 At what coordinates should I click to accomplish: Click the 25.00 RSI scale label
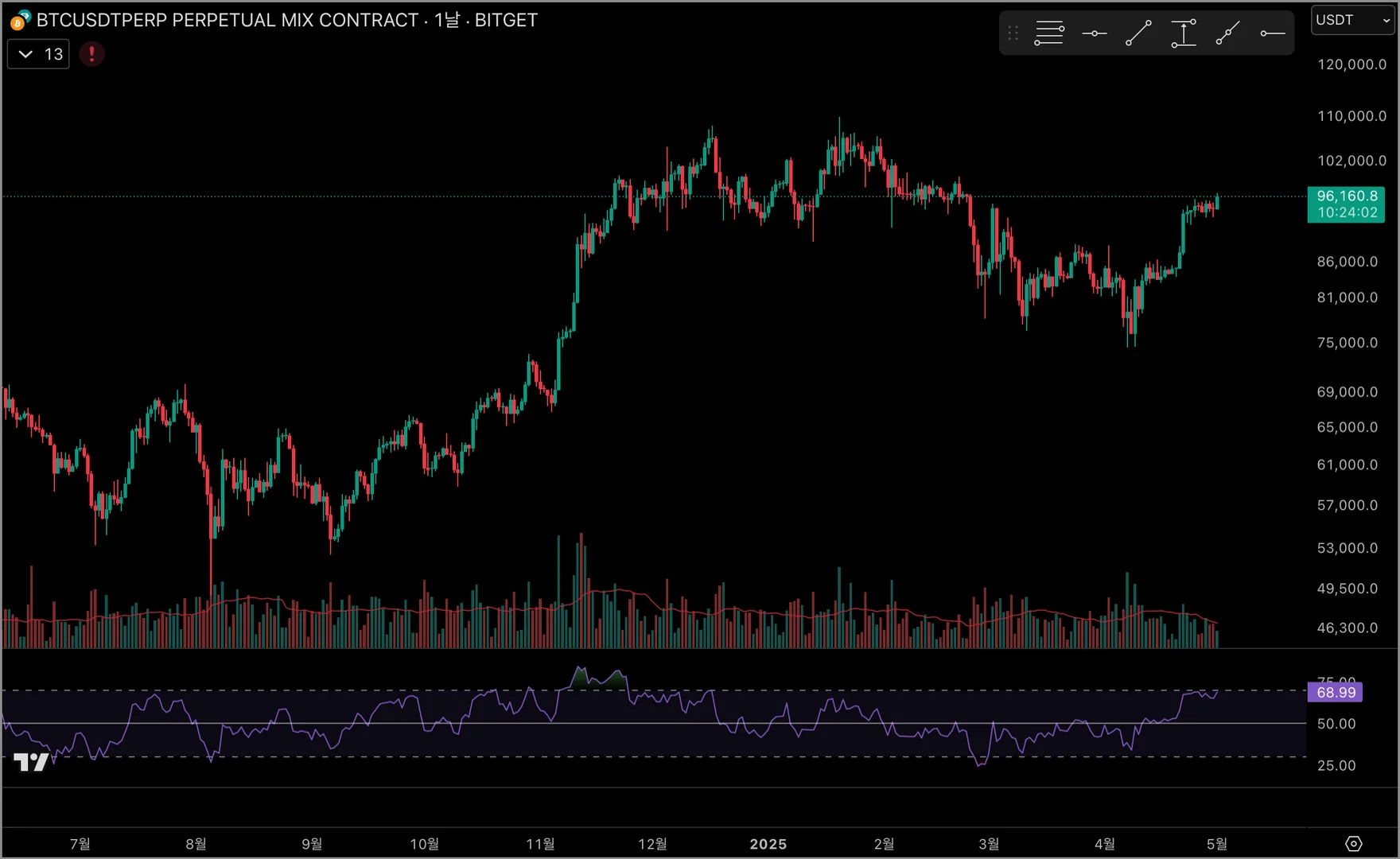[1336, 765]
